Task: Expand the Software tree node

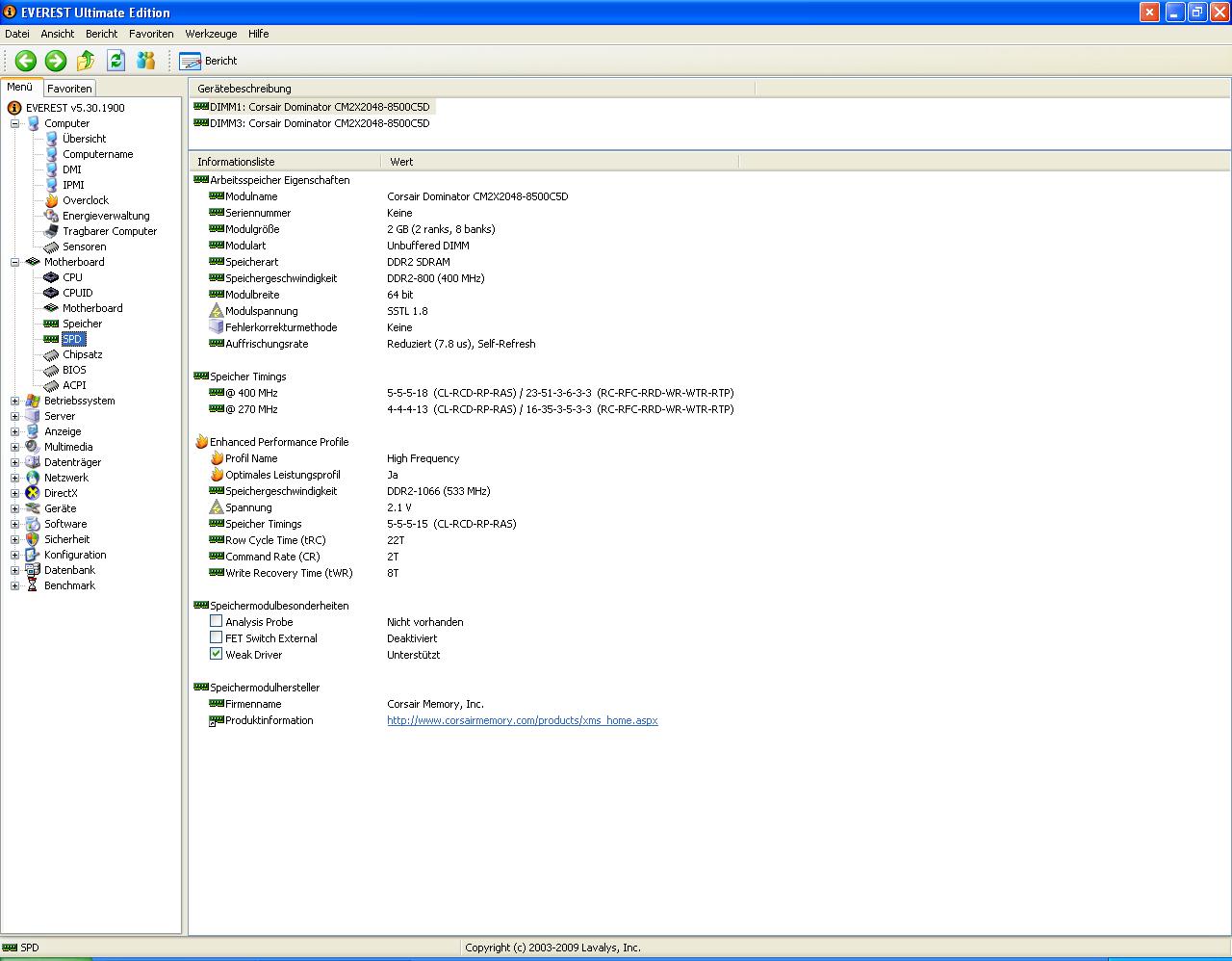Action: point(15,524)
